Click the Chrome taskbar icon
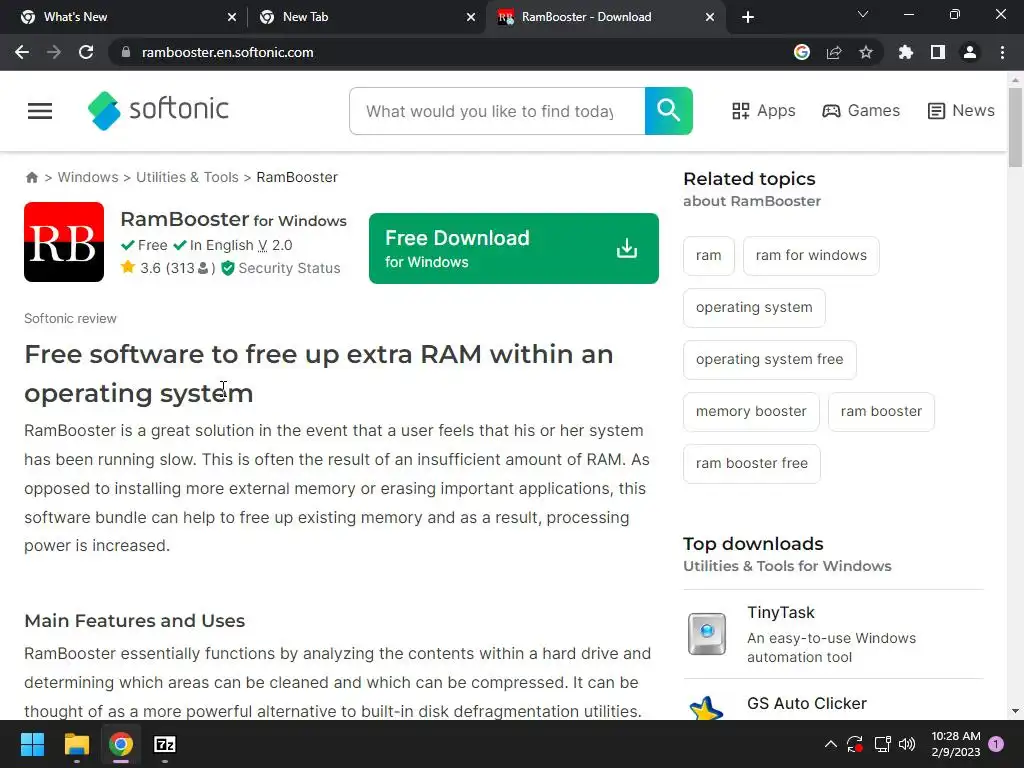This screenshot has height=768, width=1024. click(121, 744)
